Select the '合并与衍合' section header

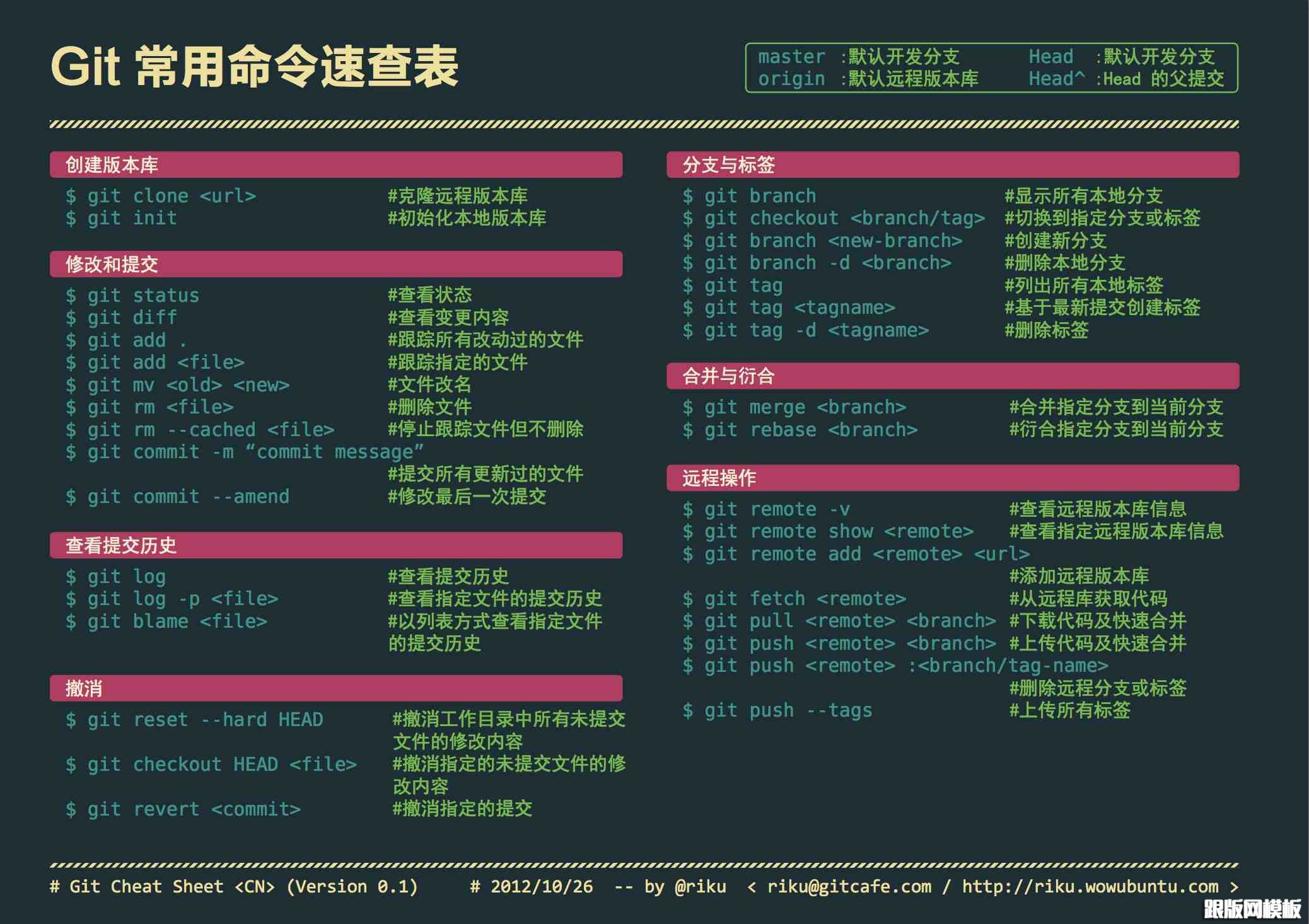(953, 376)
